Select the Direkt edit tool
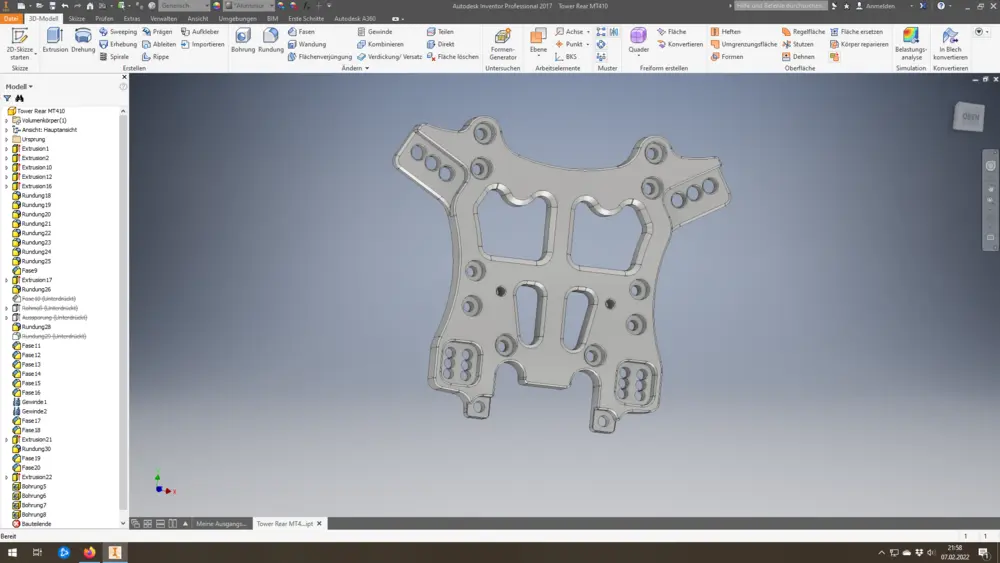This screenshot has height=563, width=1000. (x=441, y=44)
